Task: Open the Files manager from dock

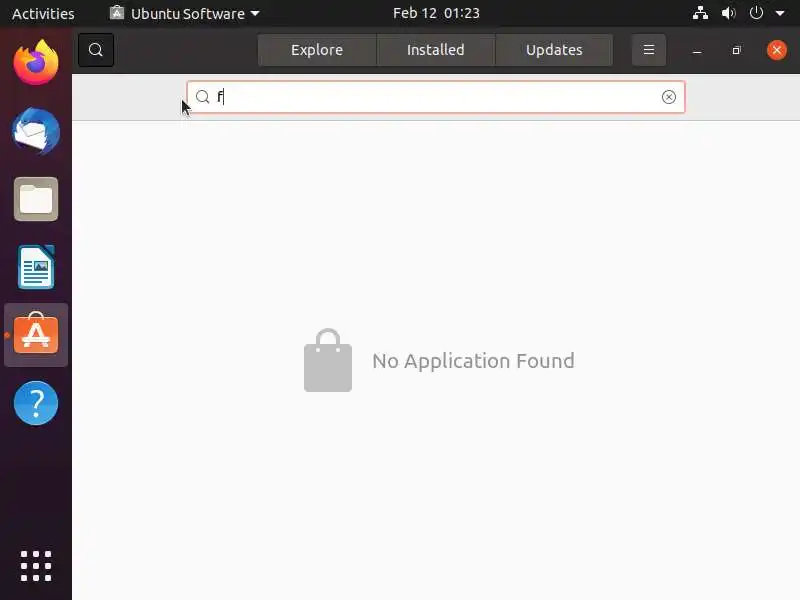Action: pyautogui.click(x=36, y=199)
